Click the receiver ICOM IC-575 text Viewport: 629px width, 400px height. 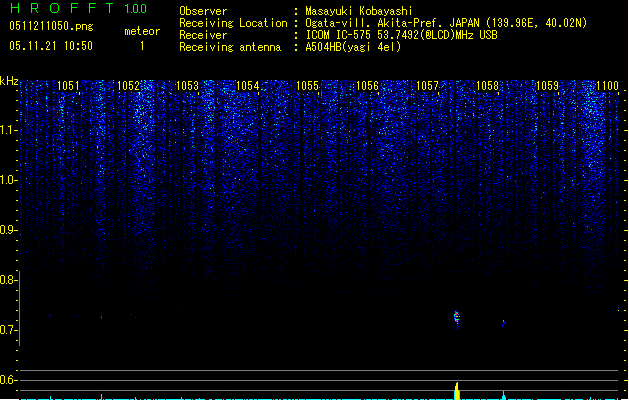401,35
